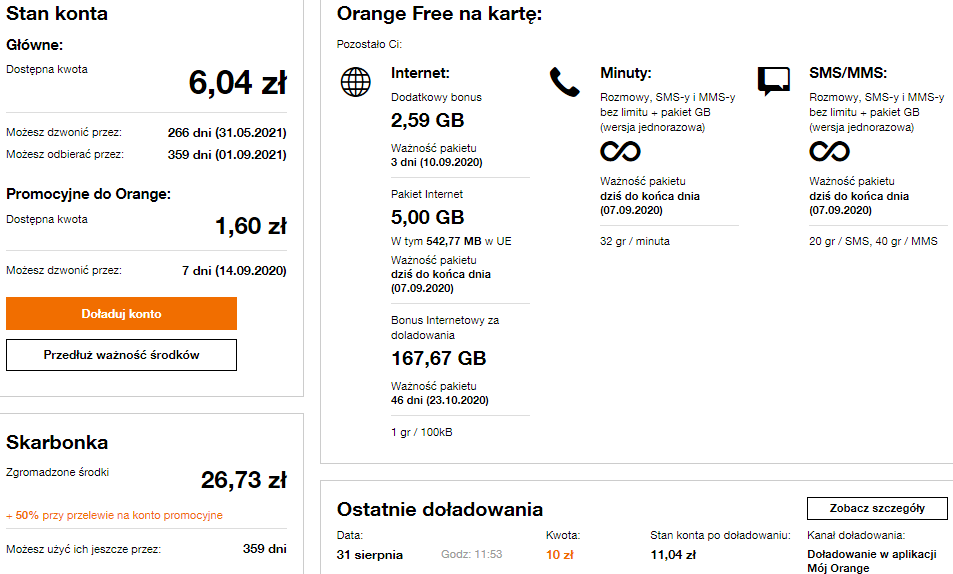Click Przedłuż ważność środków button
The height and width of the screenshot is (574, 953).
point(122,355)
